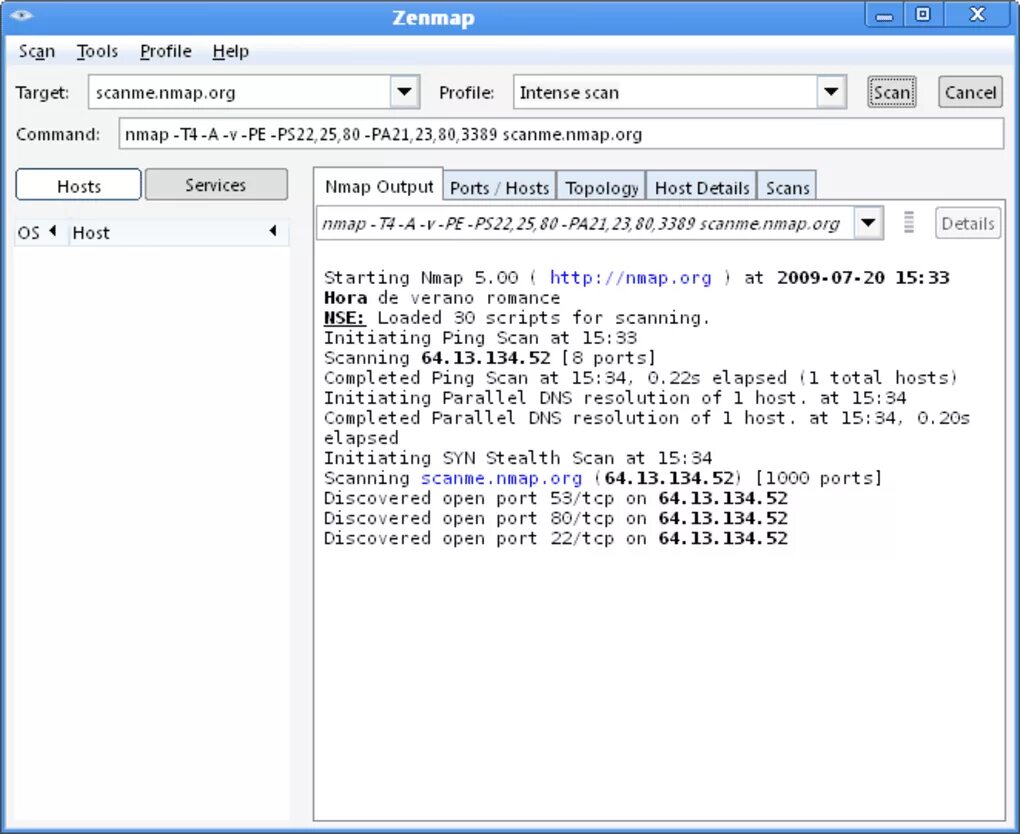
Task: Follow the http://nmap.org link
Action: 630,278
